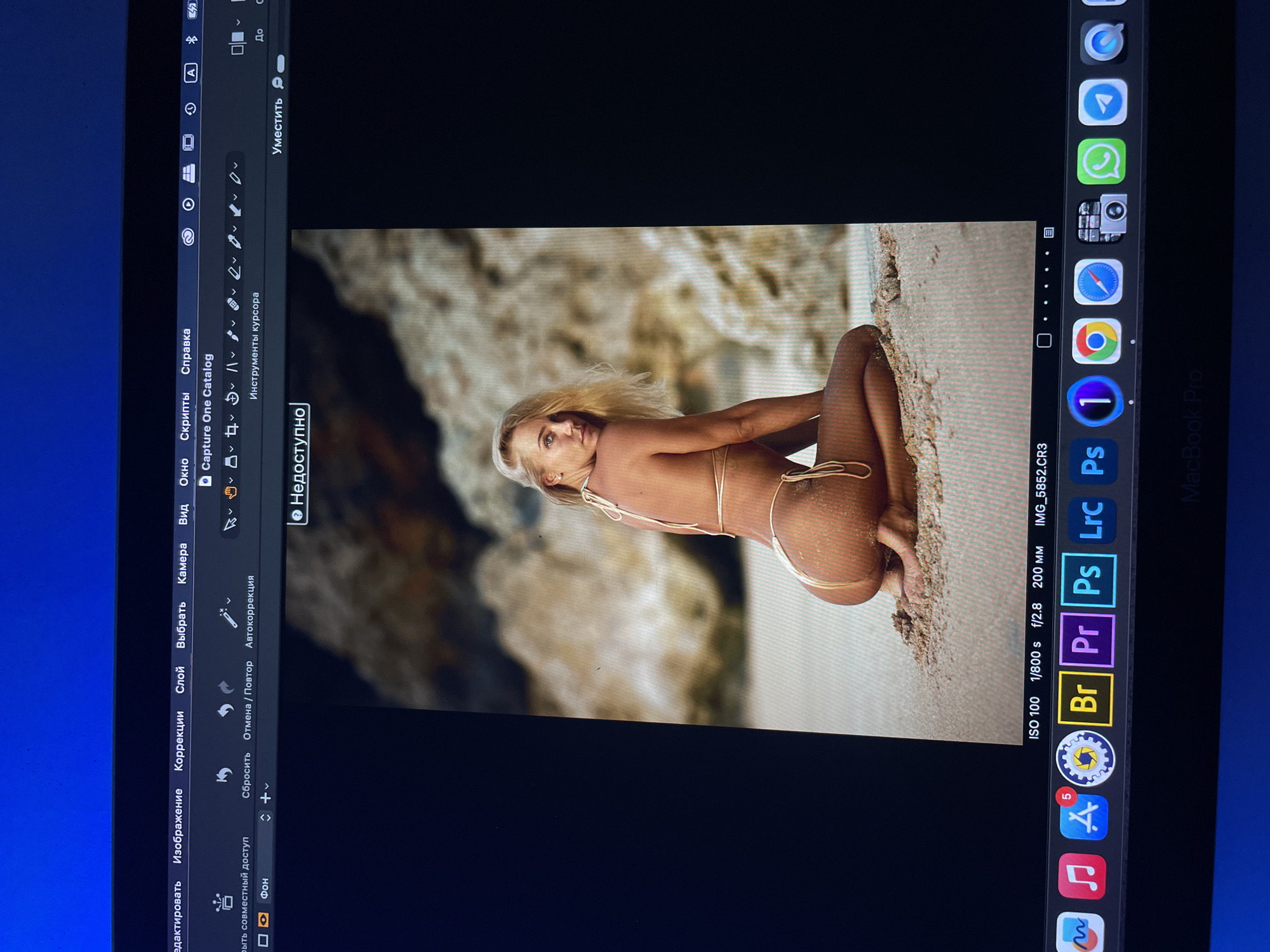Viewport: 1270px width, 952px height.
Task: Select the Keystone correction tool
Action: point(232,366)
